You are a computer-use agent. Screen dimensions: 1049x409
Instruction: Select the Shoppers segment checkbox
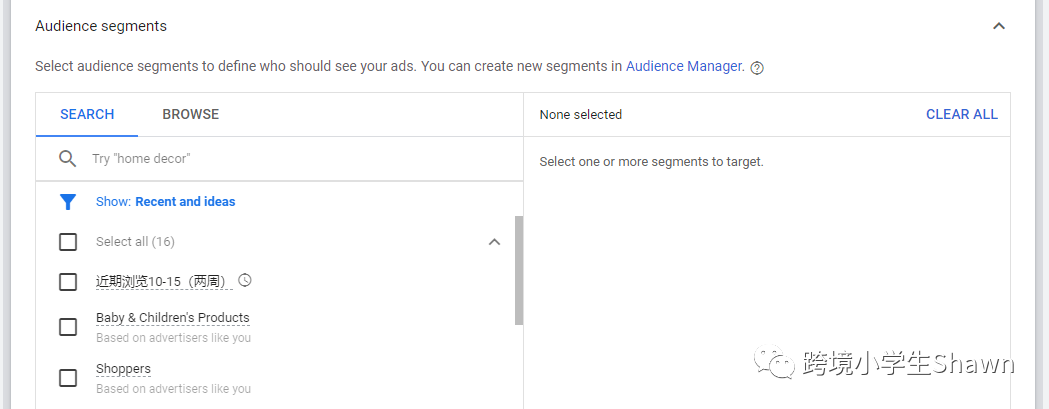pyautogui.click(x=68, y=378)
